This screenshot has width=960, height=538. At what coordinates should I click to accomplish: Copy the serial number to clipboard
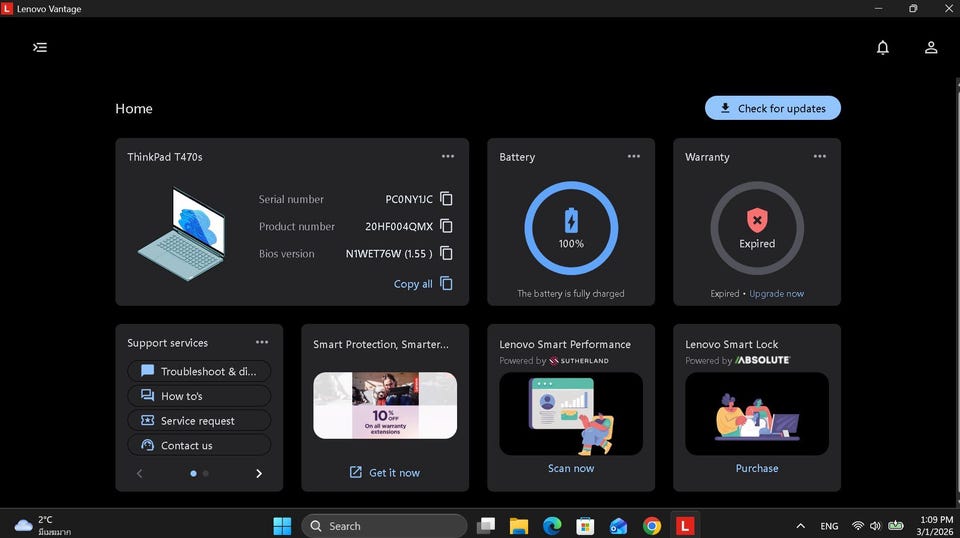point(446,199)
